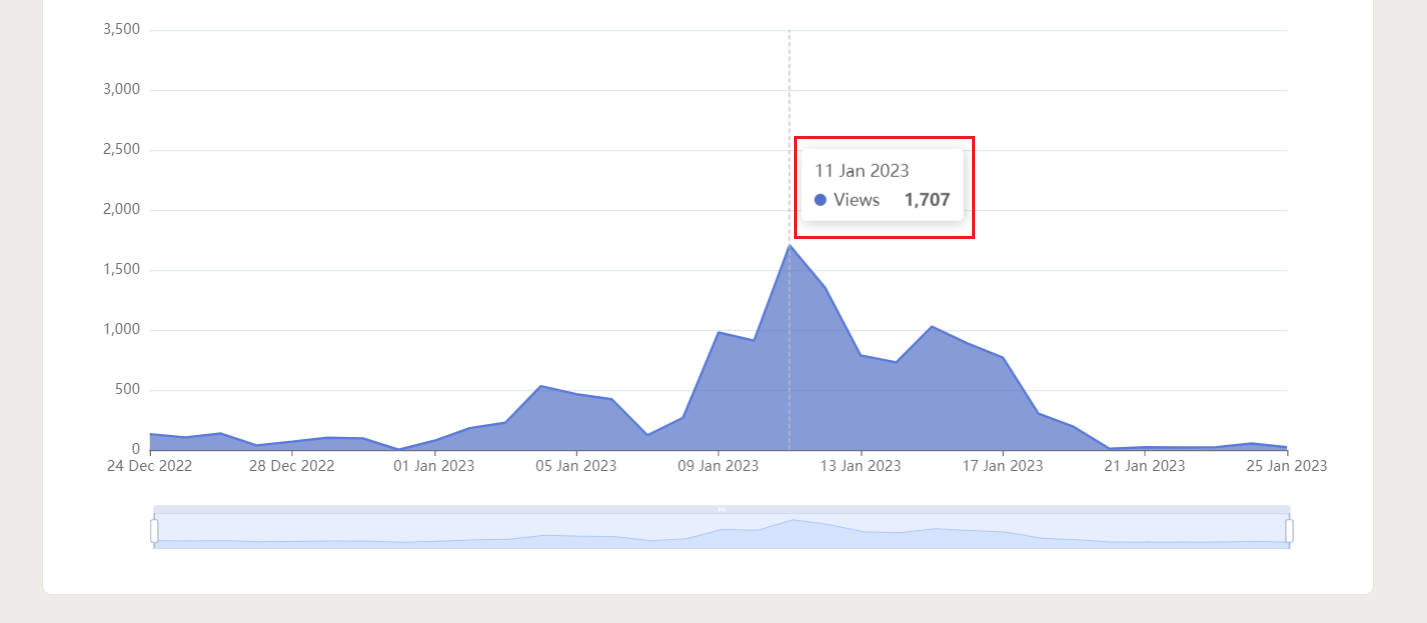1427x623 pixels.
Task: Click the '1,500' y-axis label
Action: [x=122, y=270]
